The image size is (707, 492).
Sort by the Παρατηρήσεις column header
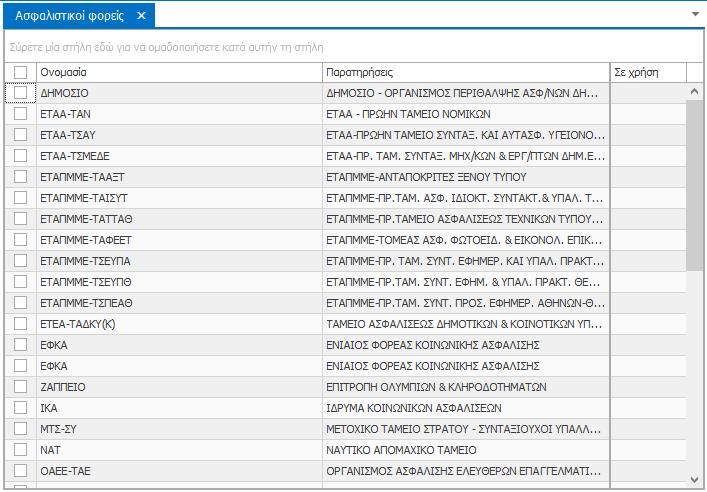point(466,72)
